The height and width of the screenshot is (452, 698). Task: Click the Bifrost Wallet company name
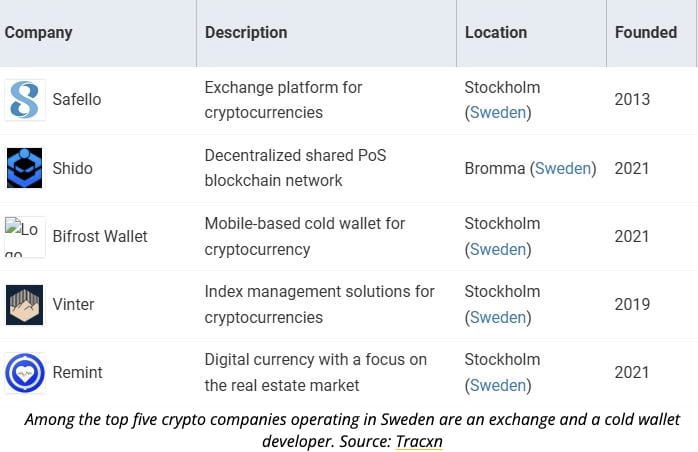[100, 236]
